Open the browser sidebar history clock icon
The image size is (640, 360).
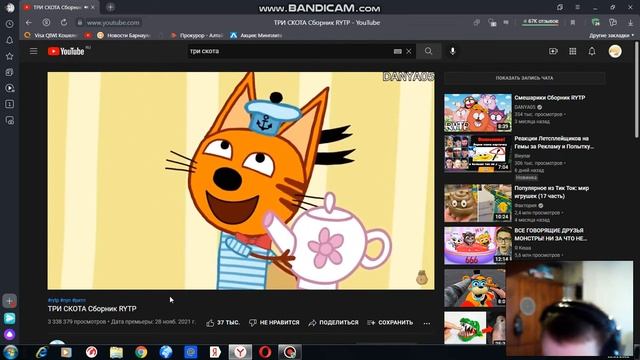coord(9,24)
